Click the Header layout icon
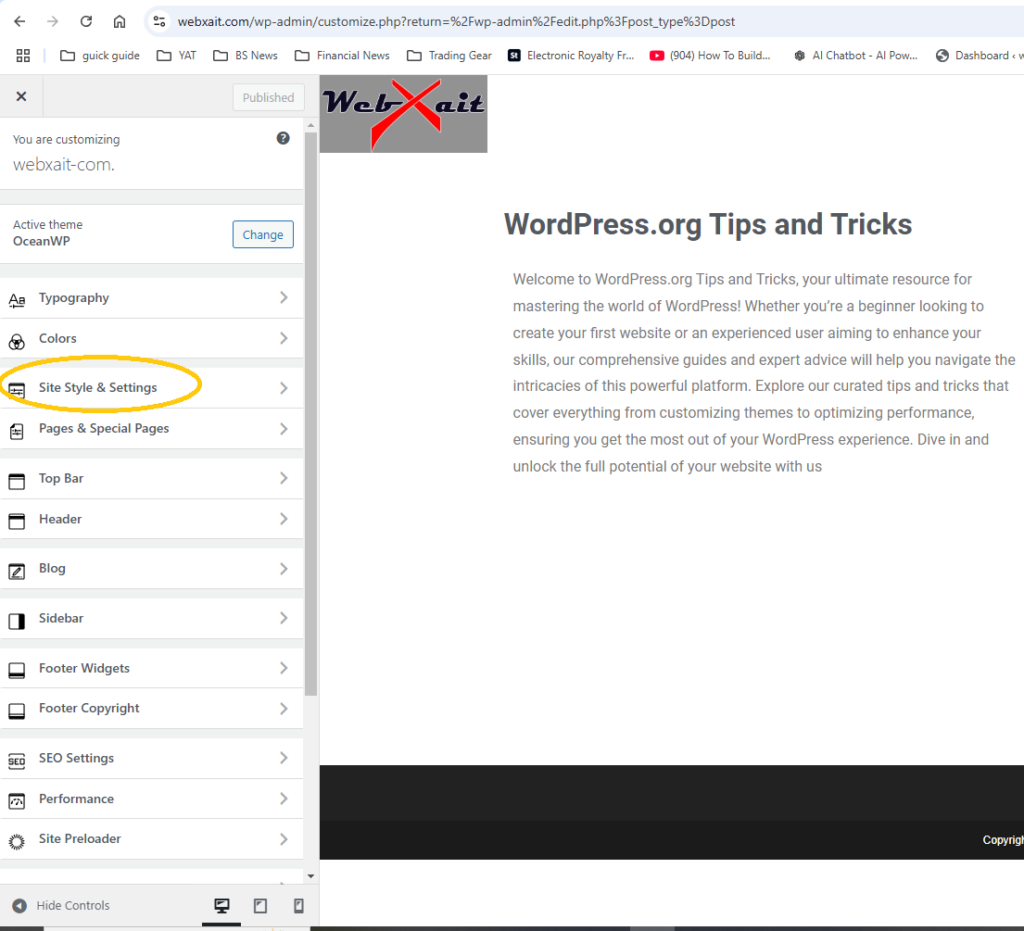Screen dimensions: 1024x931 [17, 521]
